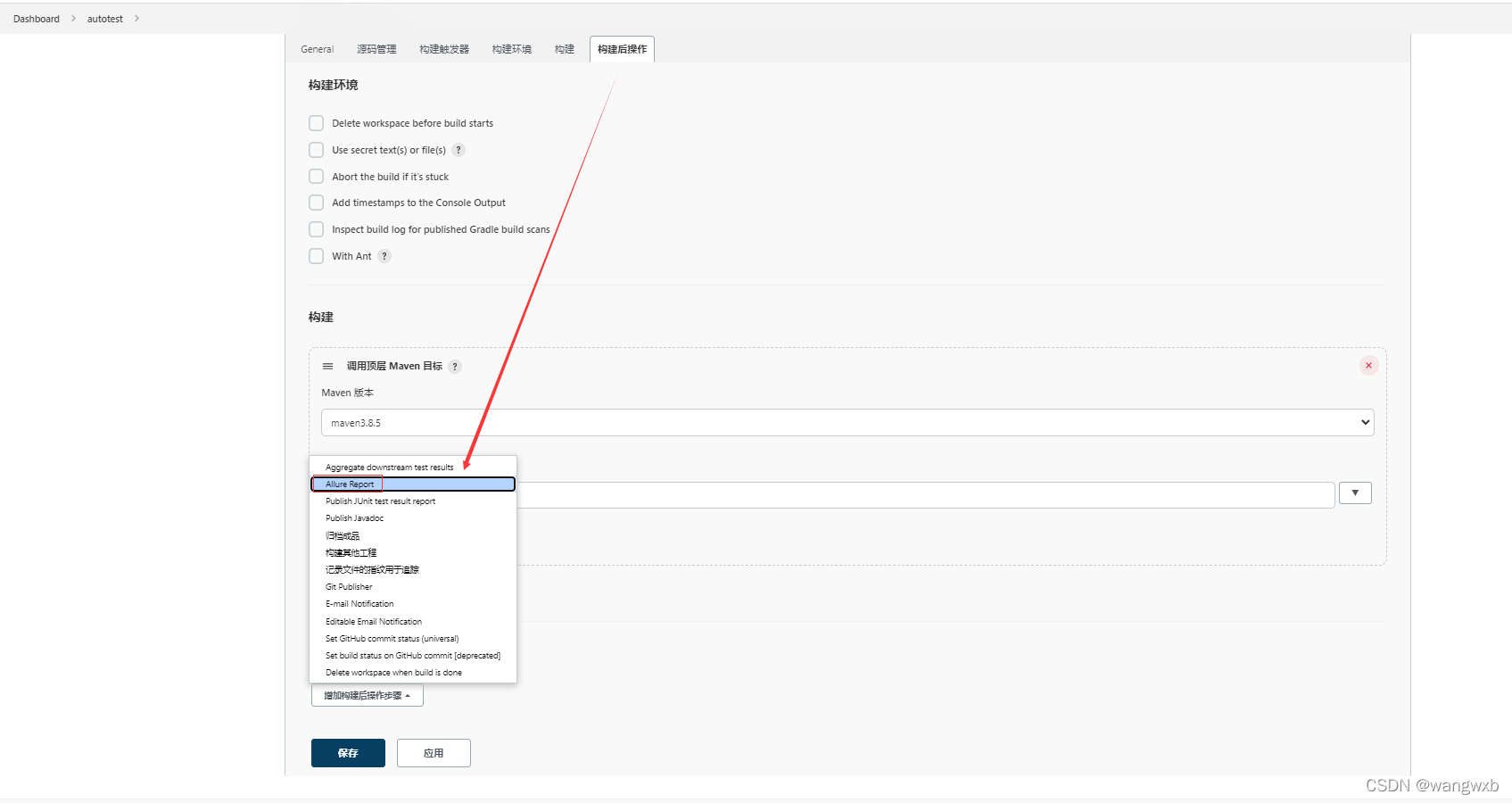Image resolution: width=1512 pixels, height=803 pixels.
Task: Select Allure Report from the list
Action: [x=413, y=484]
